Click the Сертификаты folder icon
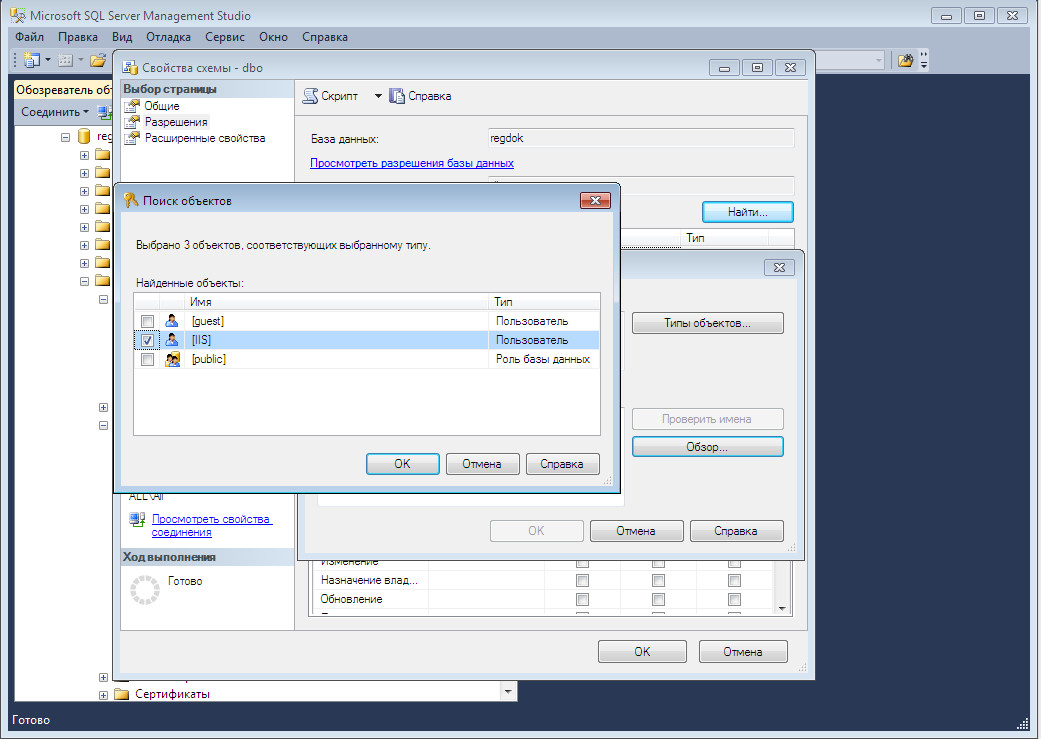 121,695
